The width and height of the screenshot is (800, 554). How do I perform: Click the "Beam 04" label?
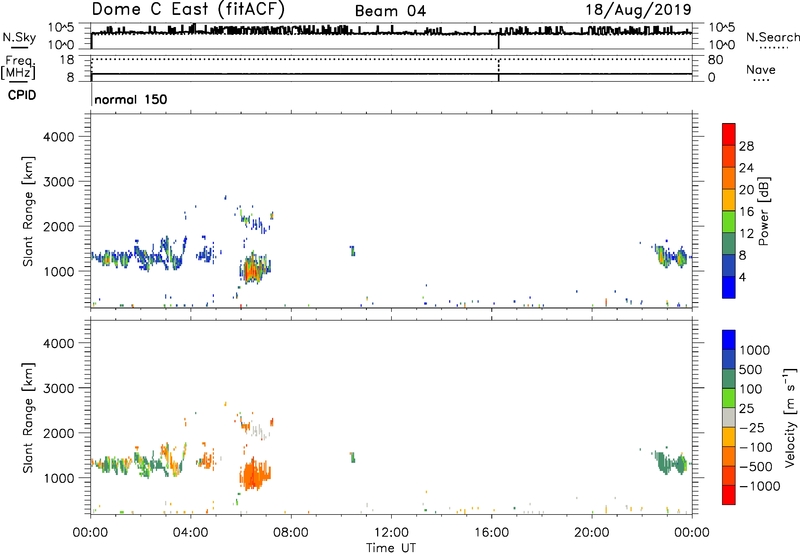390,11
